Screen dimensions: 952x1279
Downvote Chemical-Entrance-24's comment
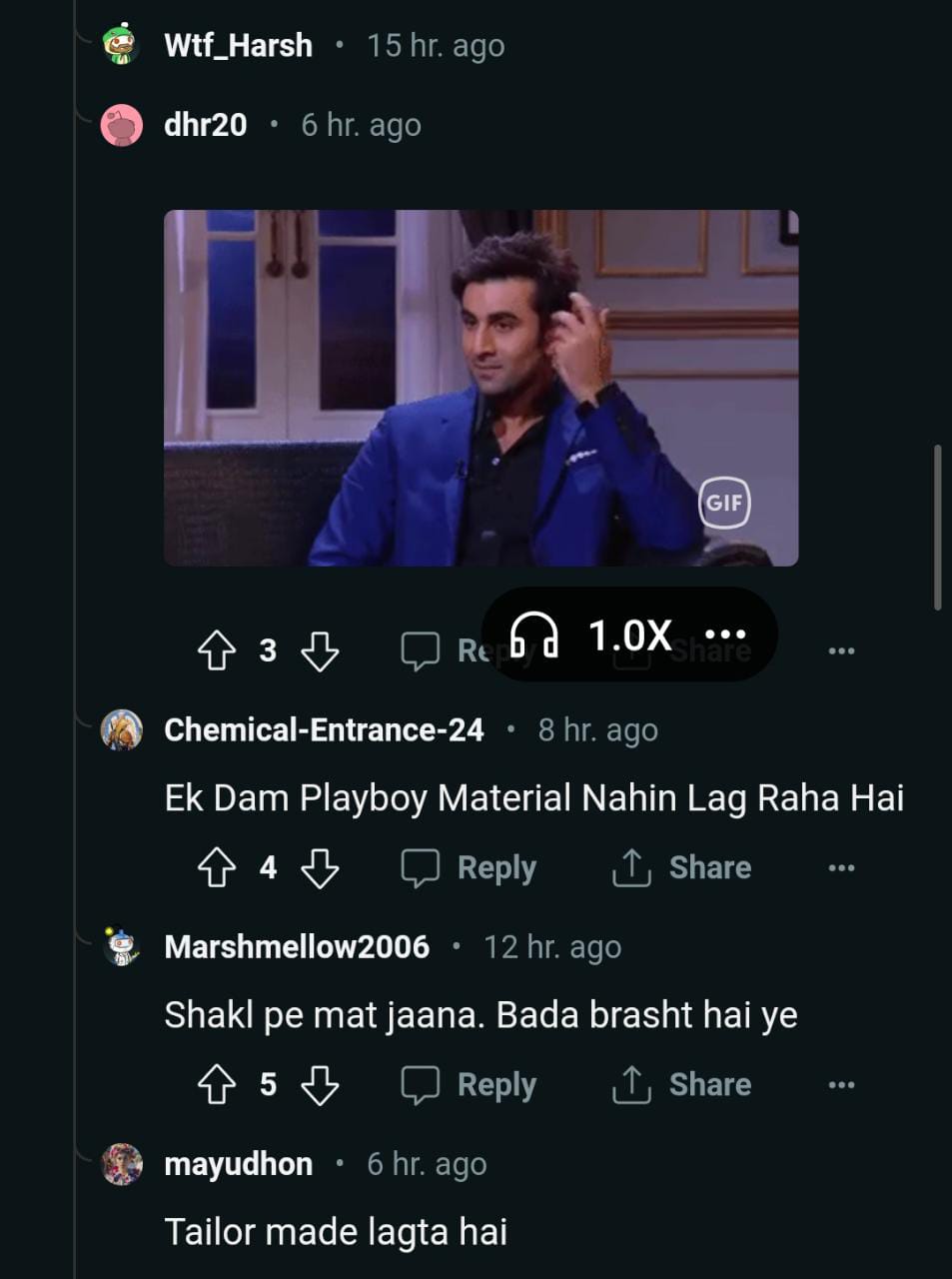point(320,867)
